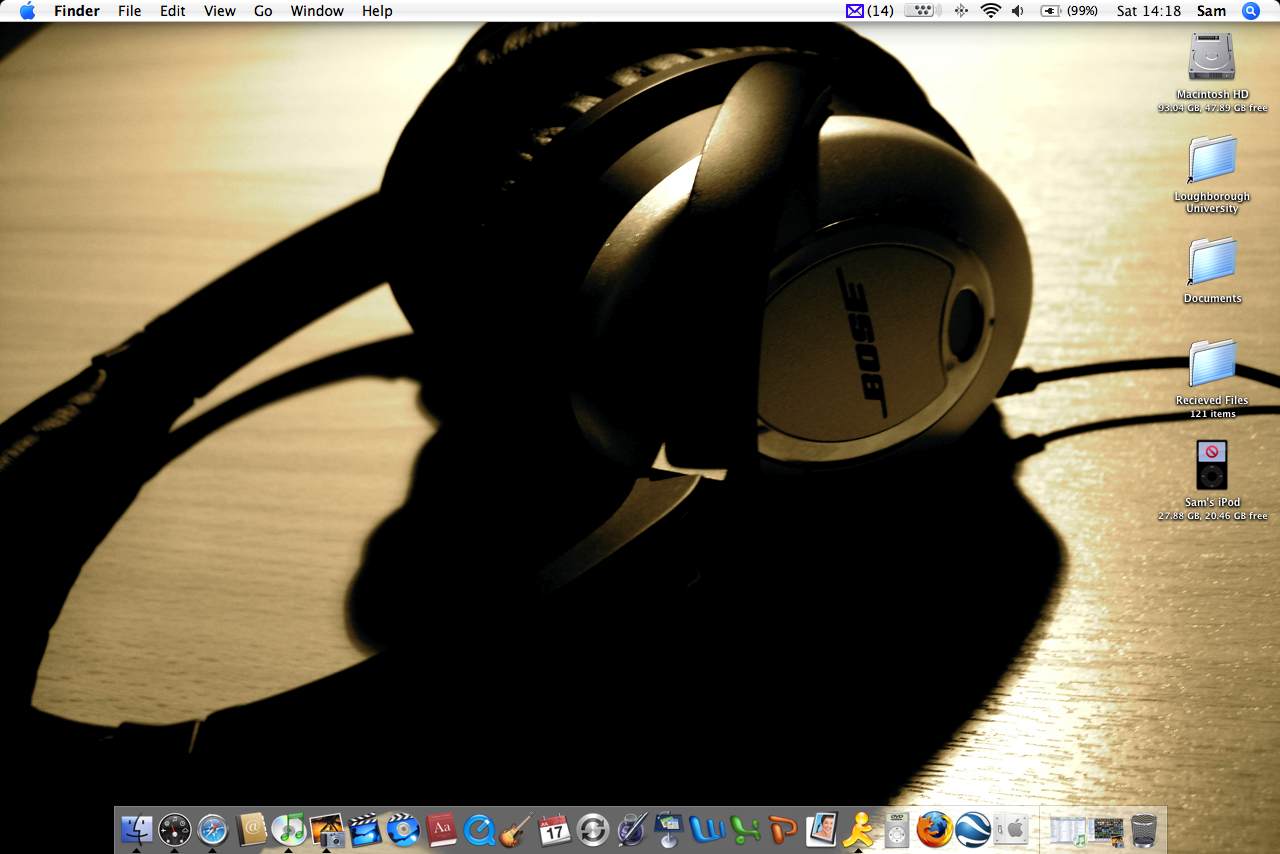The width and height of the screenshot is (1280, 854).
Task: Open the Edit menu
Action: click(173, 11)
